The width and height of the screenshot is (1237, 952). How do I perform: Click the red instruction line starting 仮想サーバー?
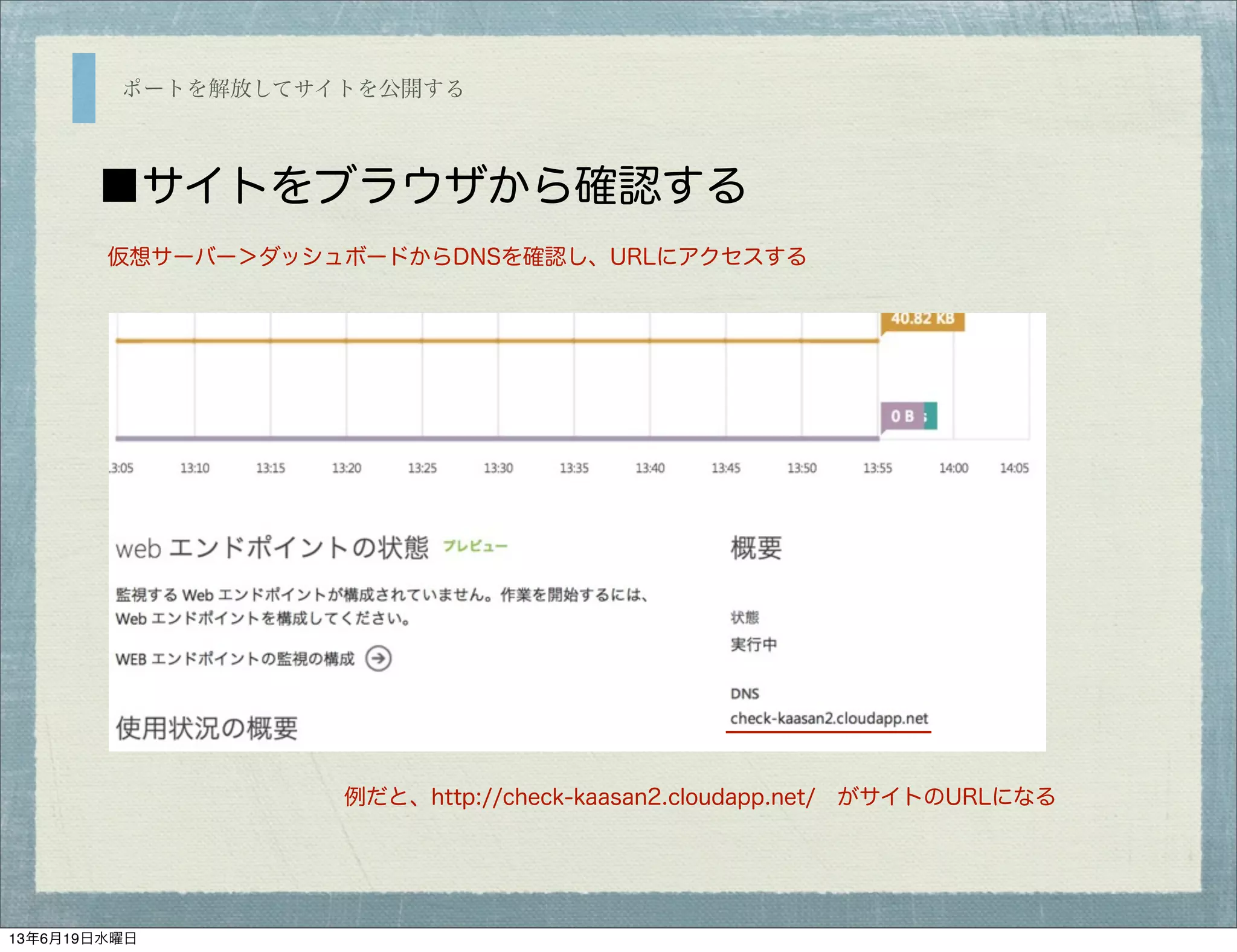click(x=457, y=257)
